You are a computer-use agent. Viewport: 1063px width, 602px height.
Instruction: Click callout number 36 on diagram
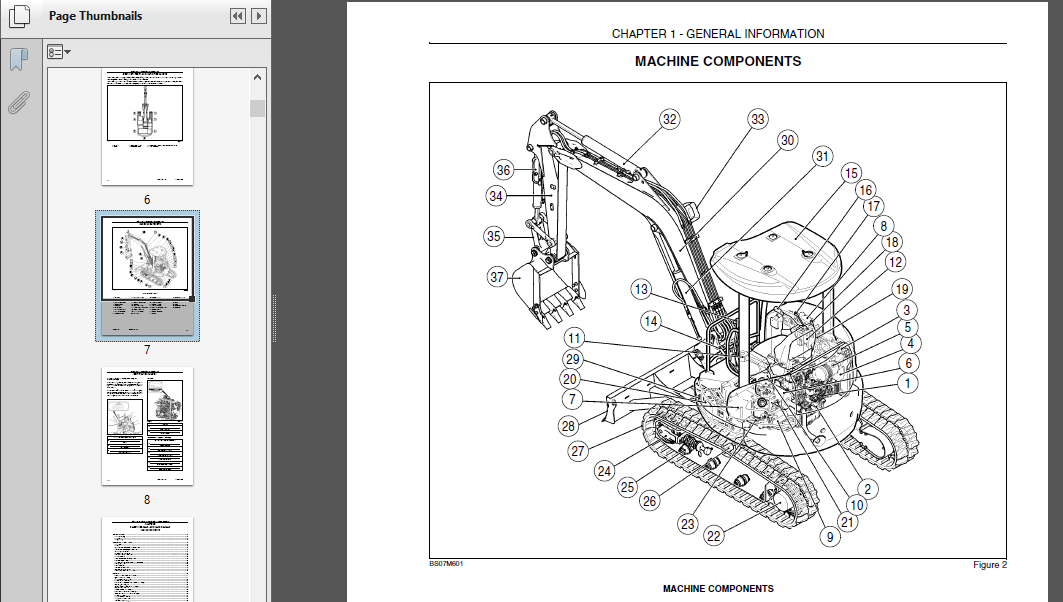click(x=503, y=170)
